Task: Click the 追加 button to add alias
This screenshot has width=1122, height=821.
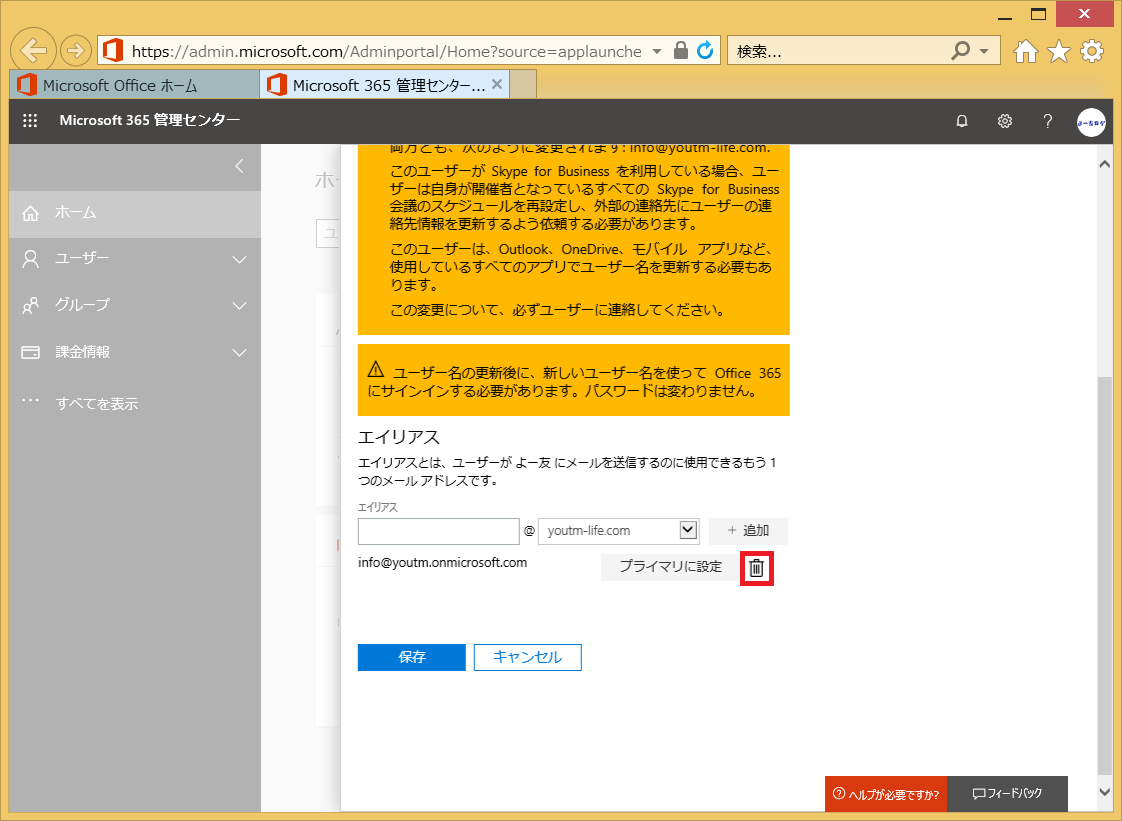Action: [x=748, y=531]
